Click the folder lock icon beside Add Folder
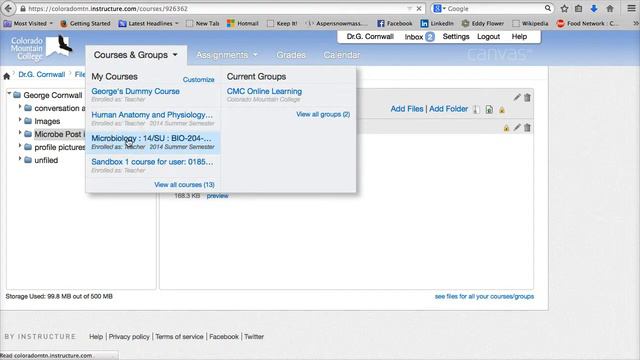Screen dimensions: 640x360 (x=502, y=110)
